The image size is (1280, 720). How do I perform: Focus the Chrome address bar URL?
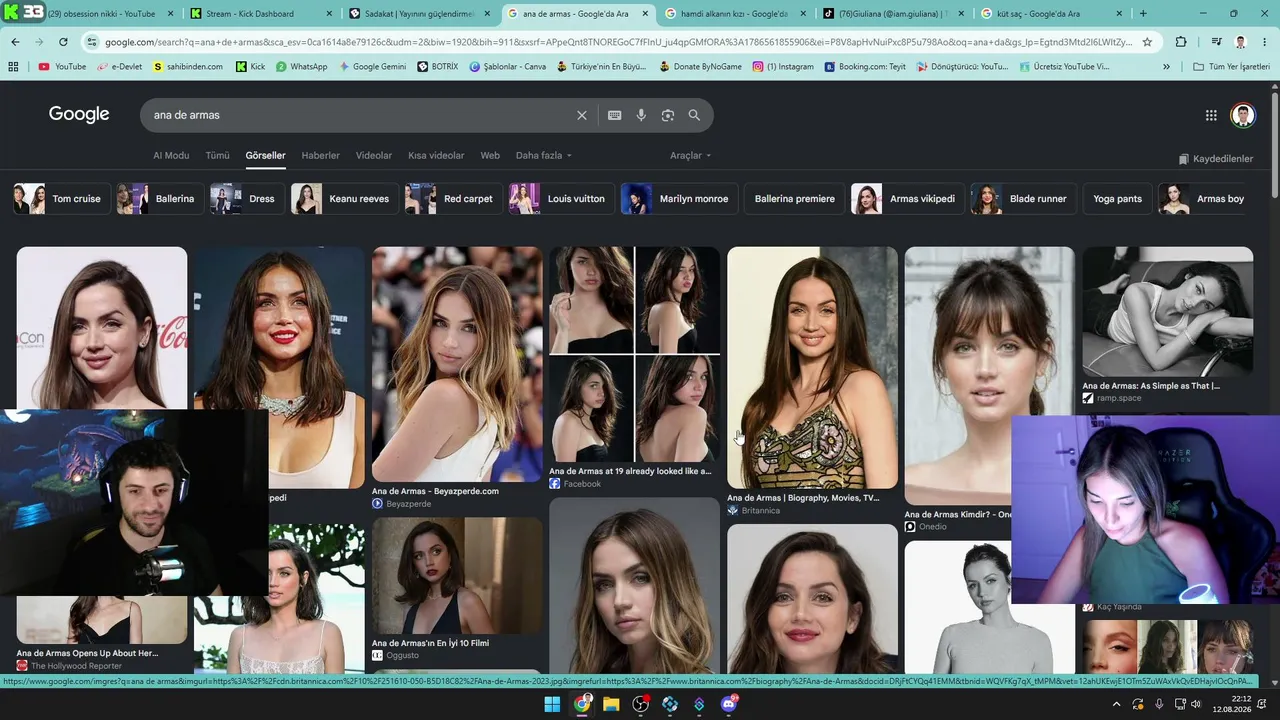coord(618,42)
